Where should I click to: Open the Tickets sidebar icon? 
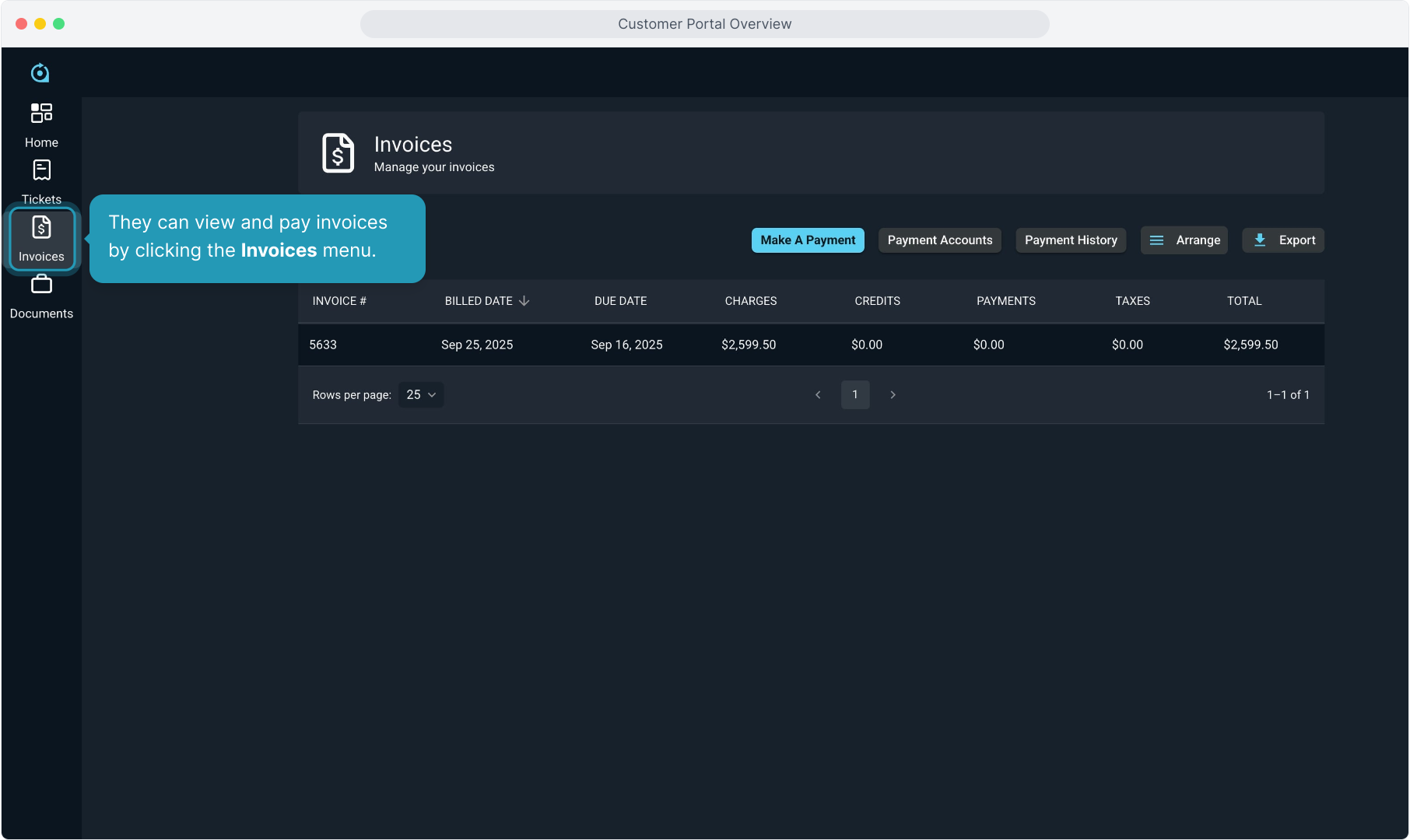[41, 170]
